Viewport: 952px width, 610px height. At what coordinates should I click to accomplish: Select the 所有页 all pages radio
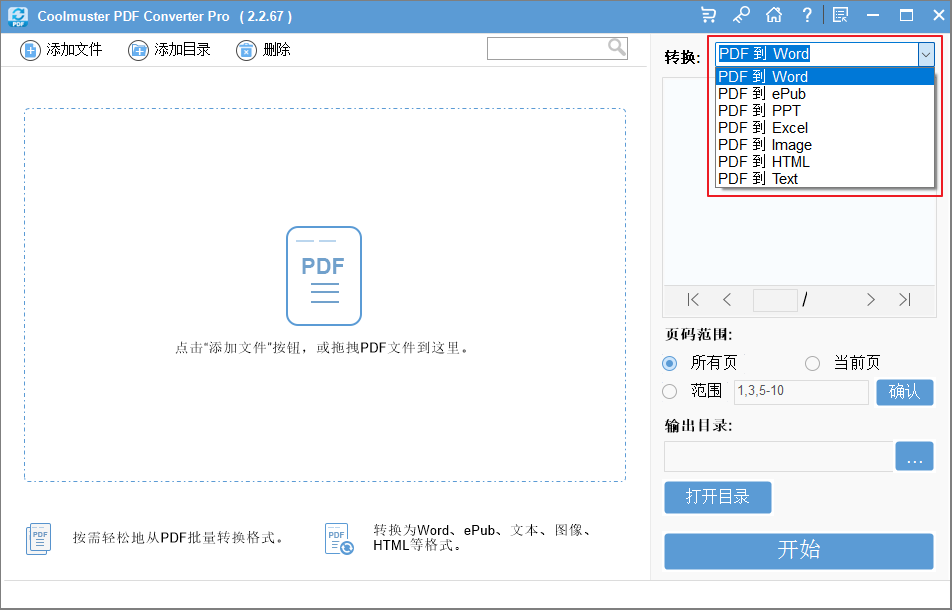(670, 364)
